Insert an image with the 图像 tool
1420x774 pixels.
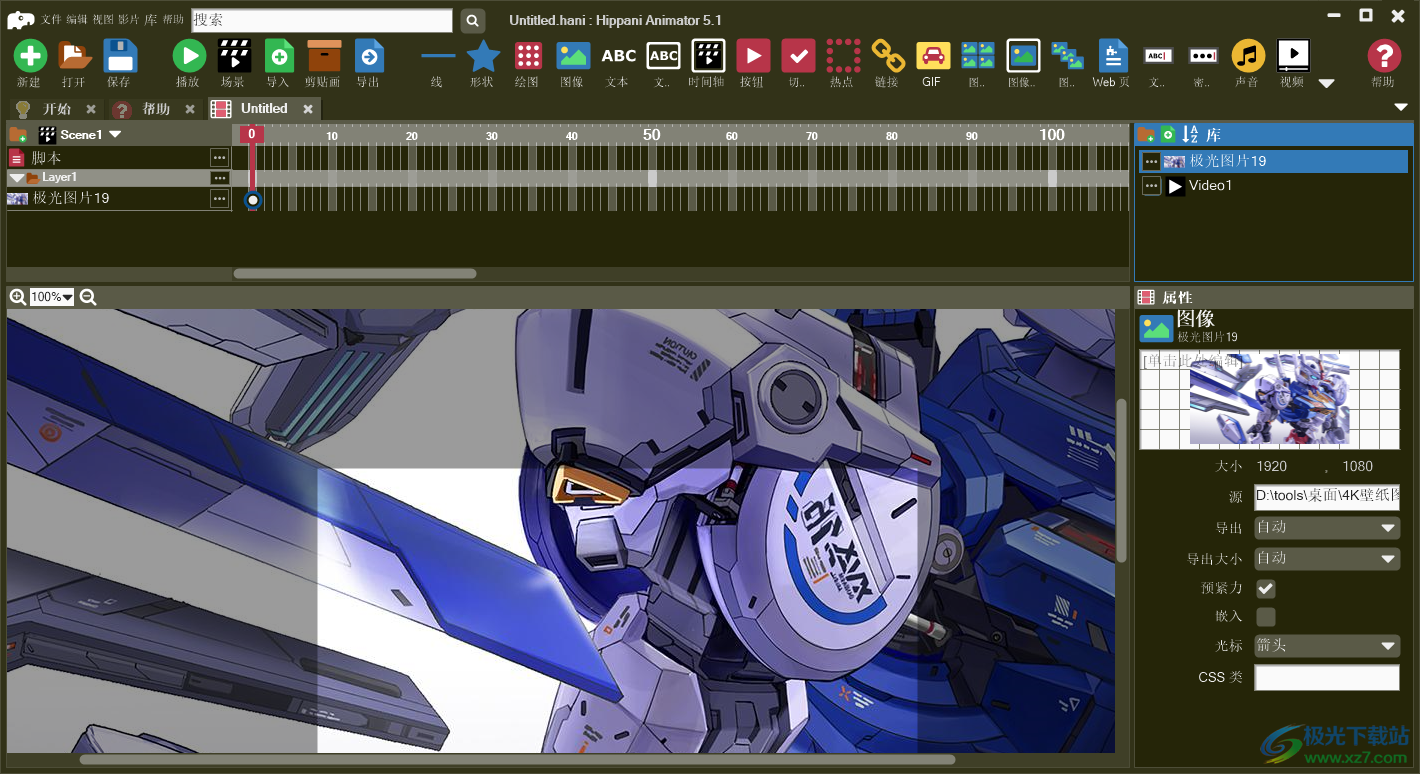pyautogui.click(x=573, y=56)
